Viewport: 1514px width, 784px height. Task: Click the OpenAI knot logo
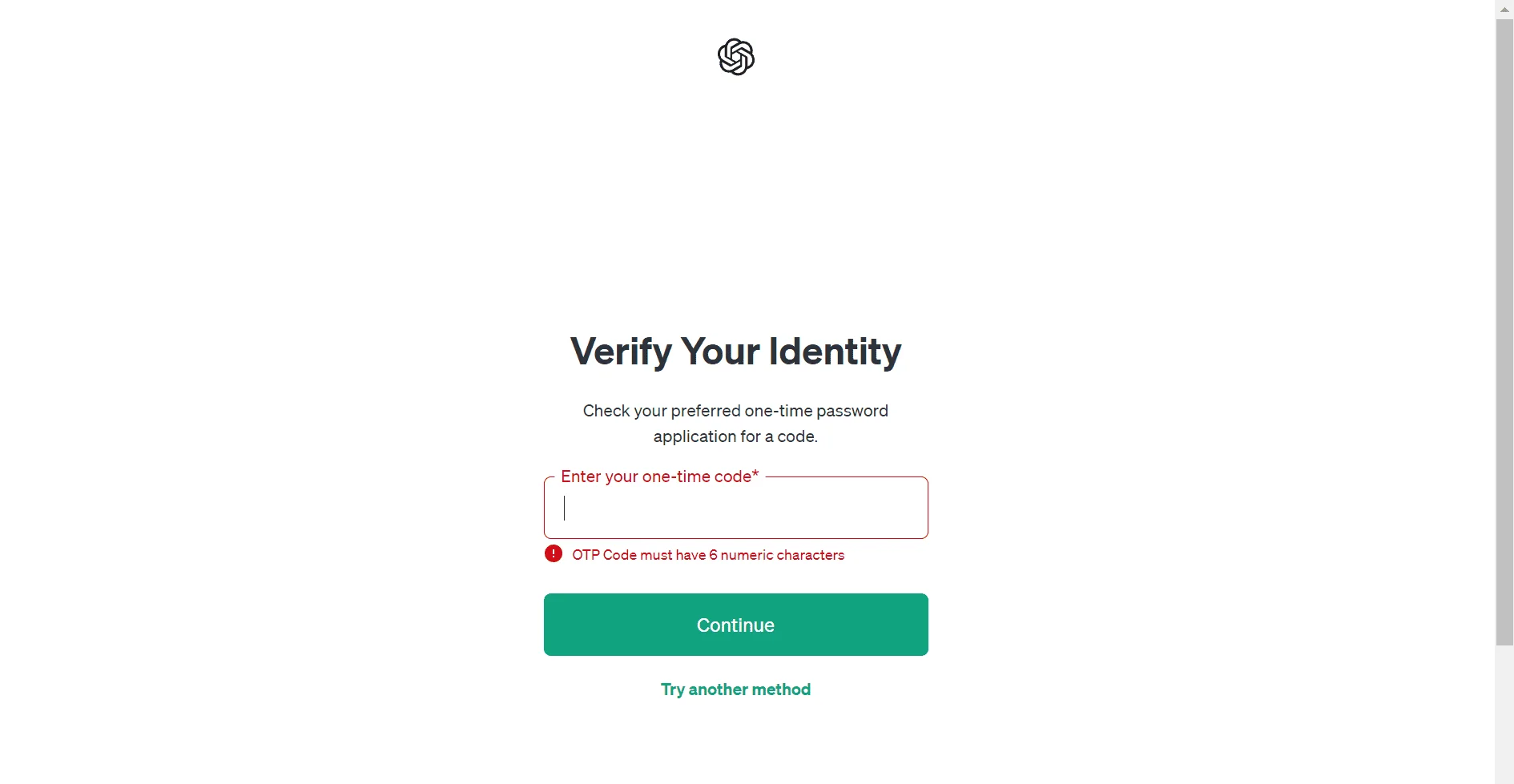pos(735,57)
